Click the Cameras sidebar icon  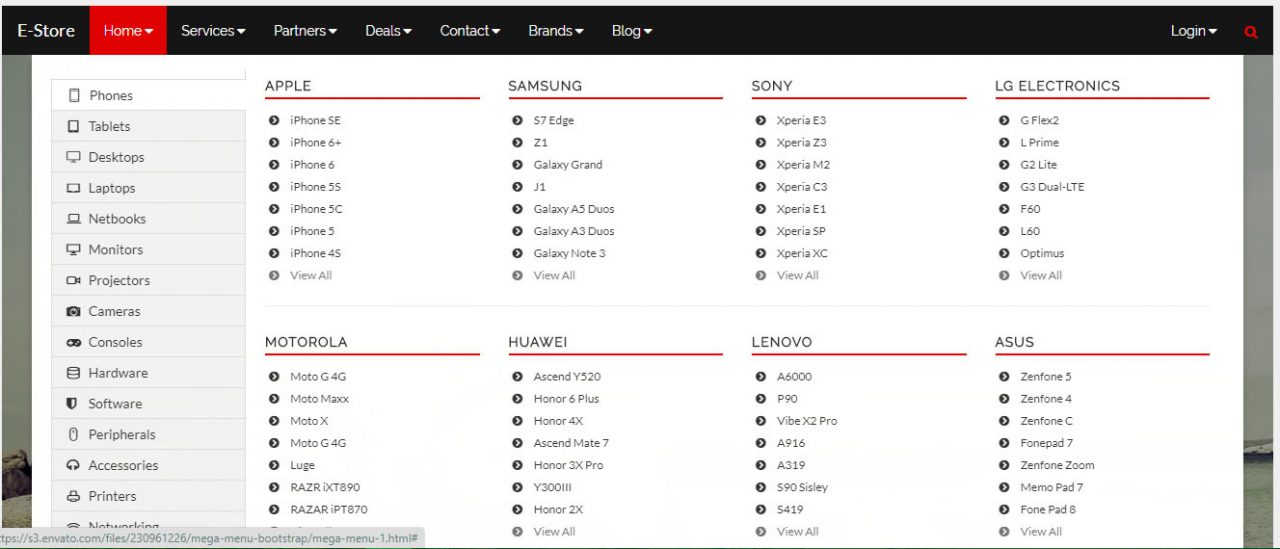[x=73, y=312]
